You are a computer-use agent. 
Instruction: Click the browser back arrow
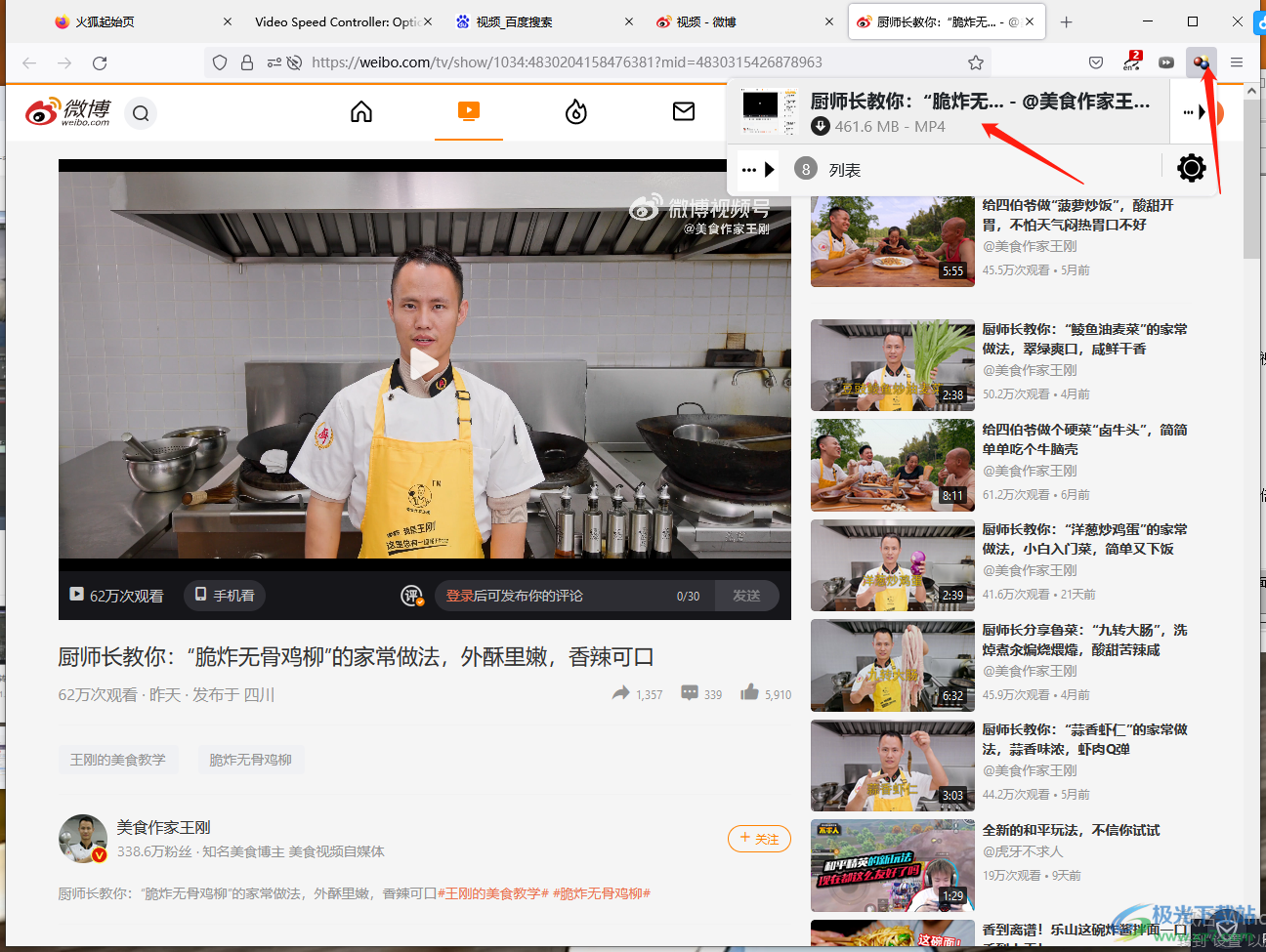click(x=29, y=62)
